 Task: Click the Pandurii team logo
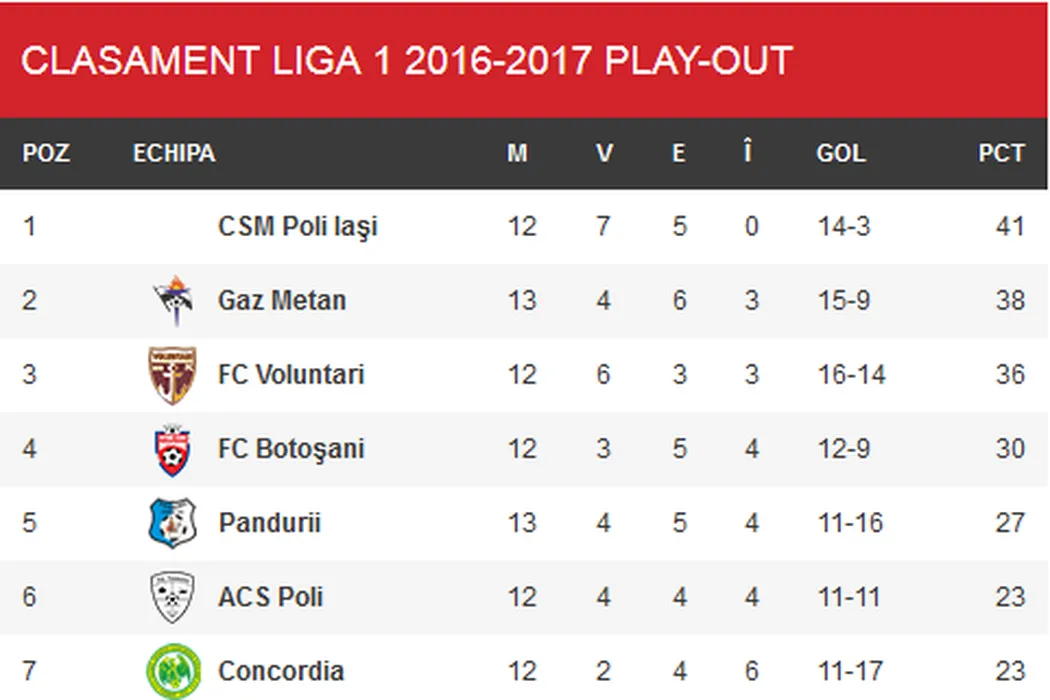tap(173, 523)
